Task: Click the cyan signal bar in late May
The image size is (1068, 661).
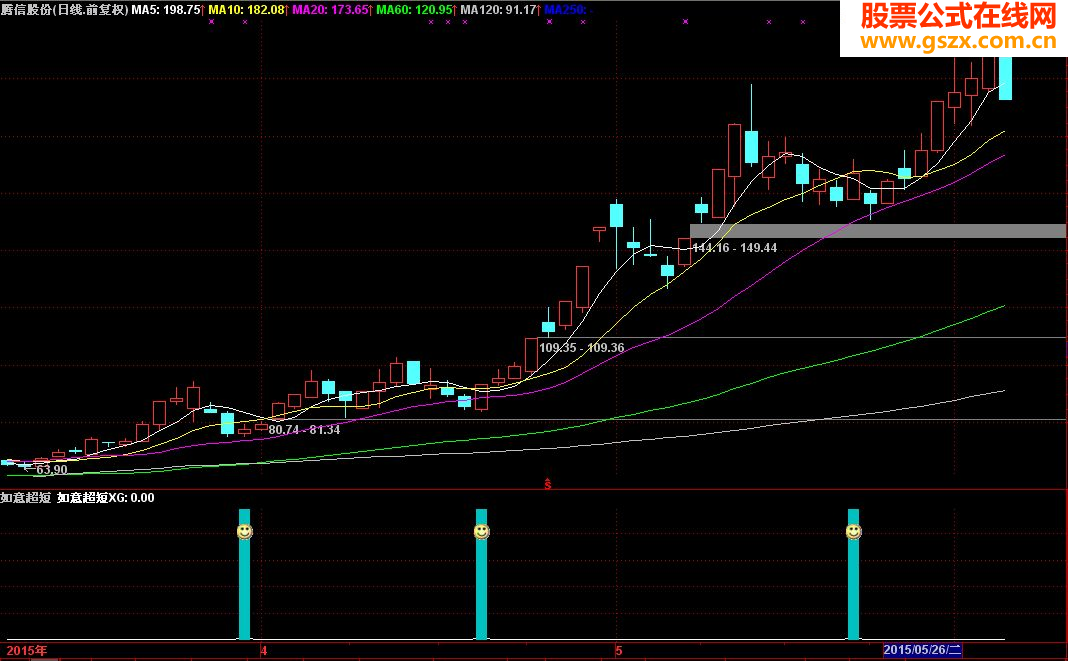Action: coord(853,574)
